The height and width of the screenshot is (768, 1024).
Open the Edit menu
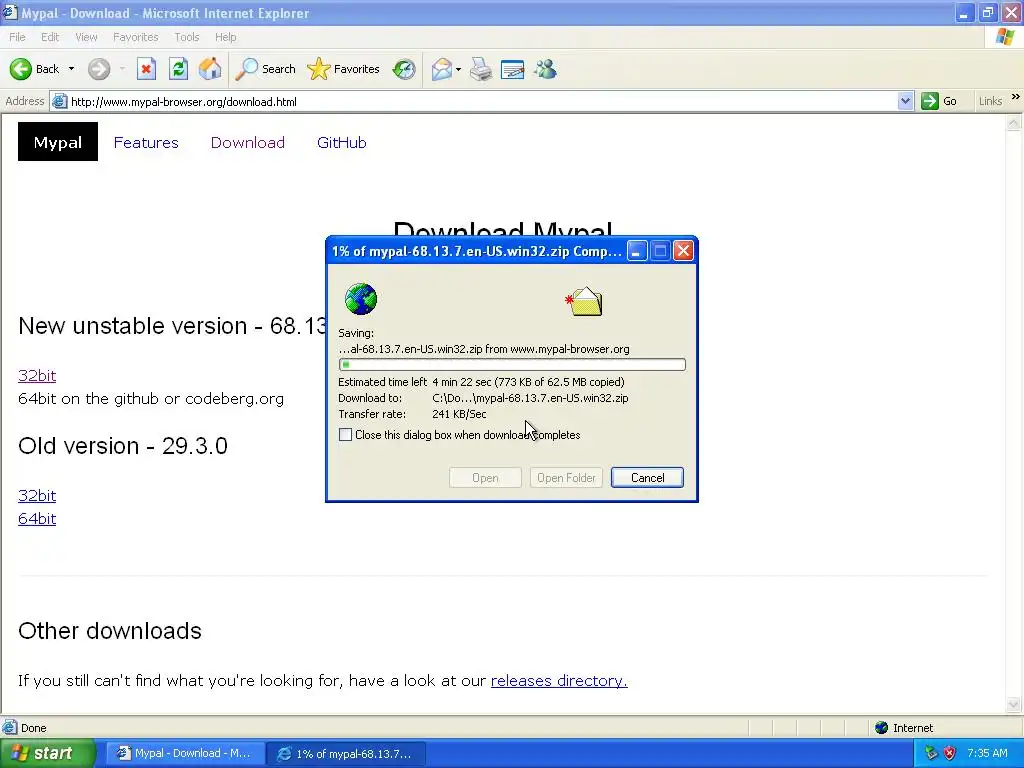coord(50,37)
